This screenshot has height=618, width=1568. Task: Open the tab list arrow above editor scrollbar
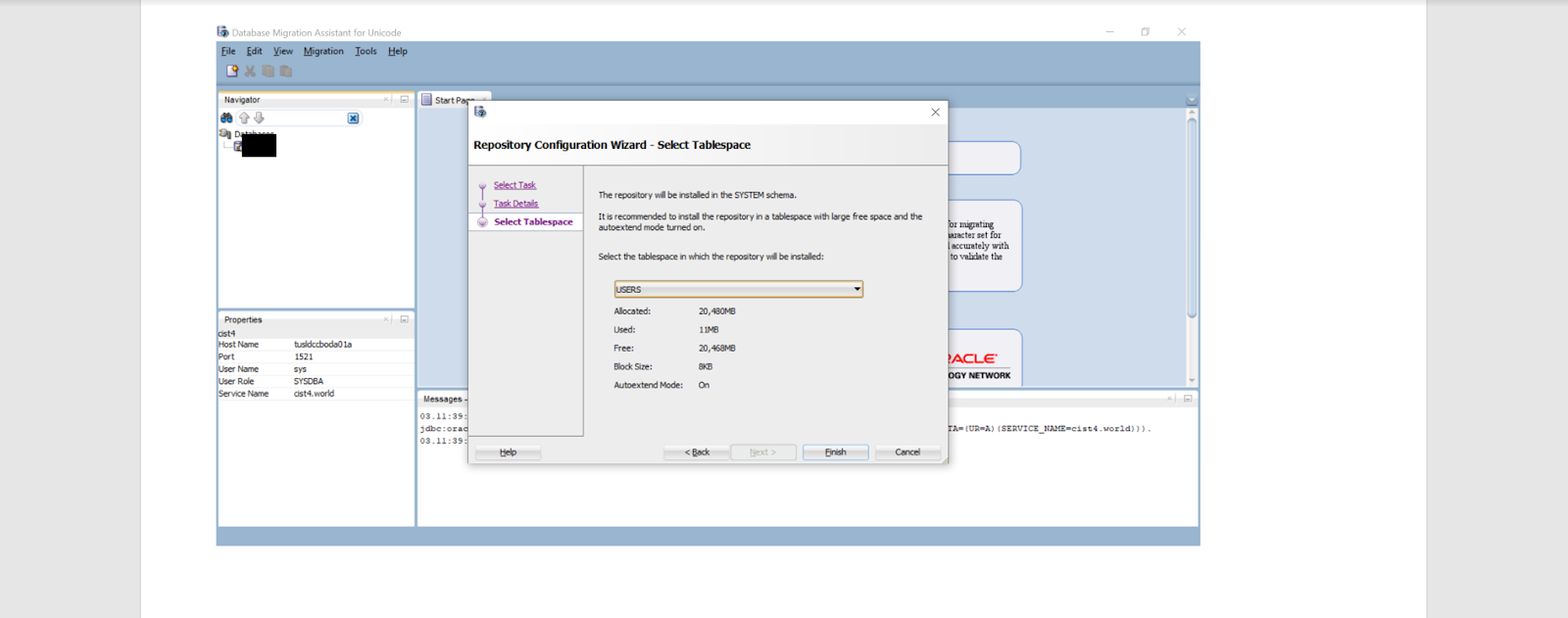(x=1192, y=100)
